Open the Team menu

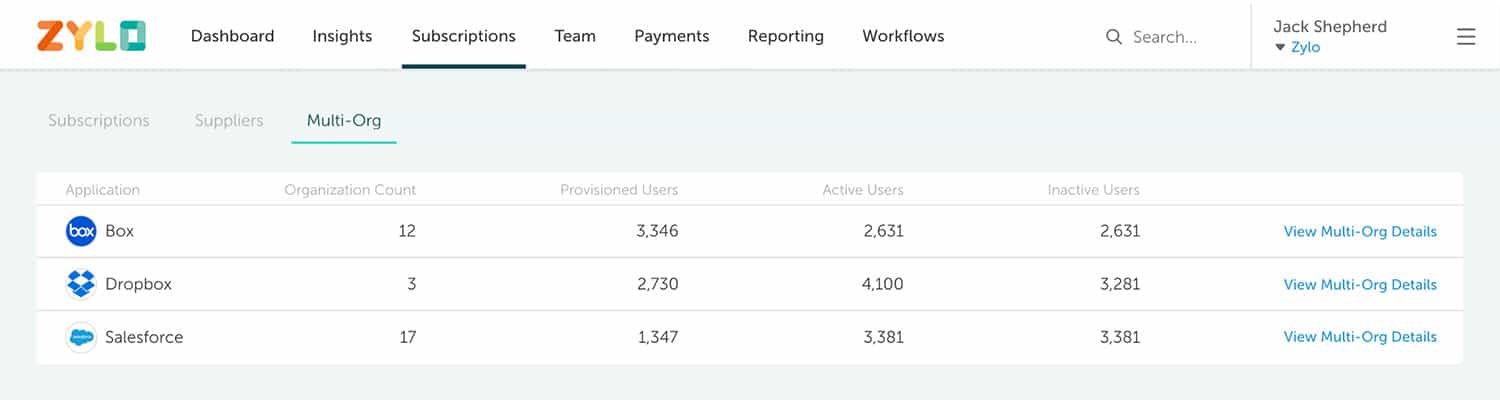pos(575,36)
